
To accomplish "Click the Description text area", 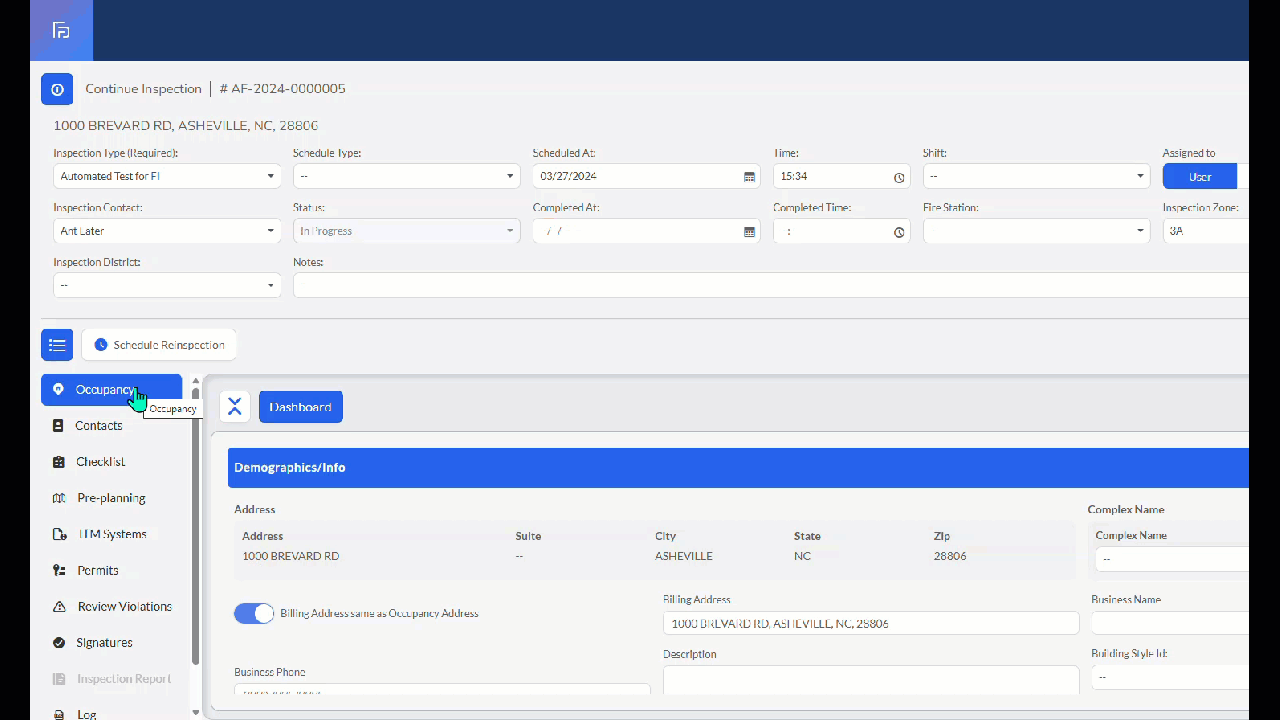I will click(871, 680).
